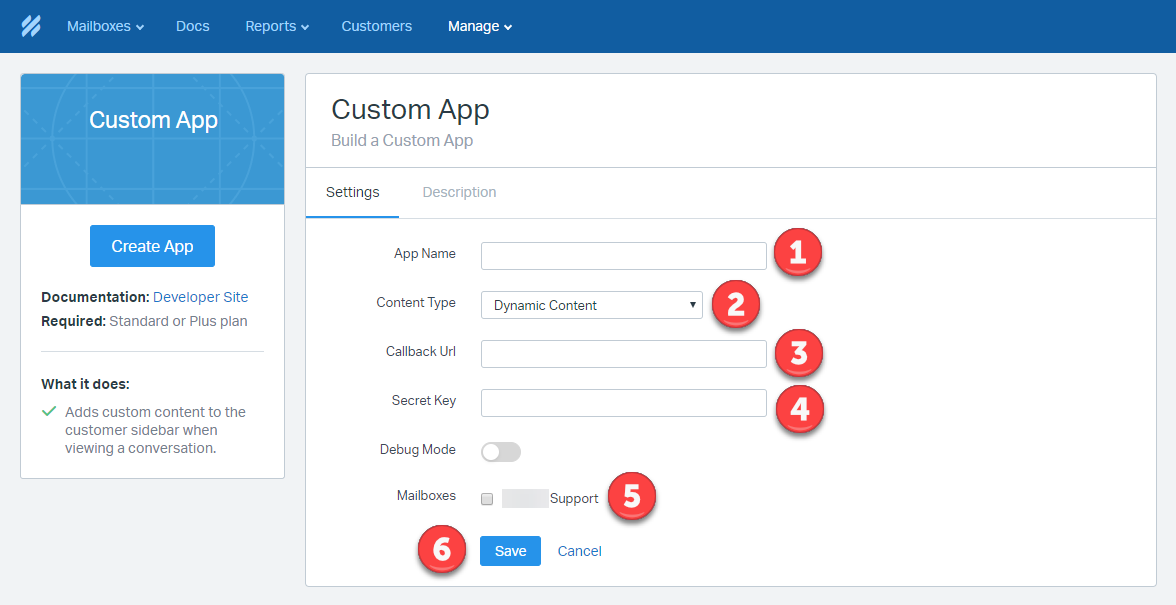Expand the Mailboxes menu
The width and height of the screenshot is (1176, 605).
click(x=105, y=26)
